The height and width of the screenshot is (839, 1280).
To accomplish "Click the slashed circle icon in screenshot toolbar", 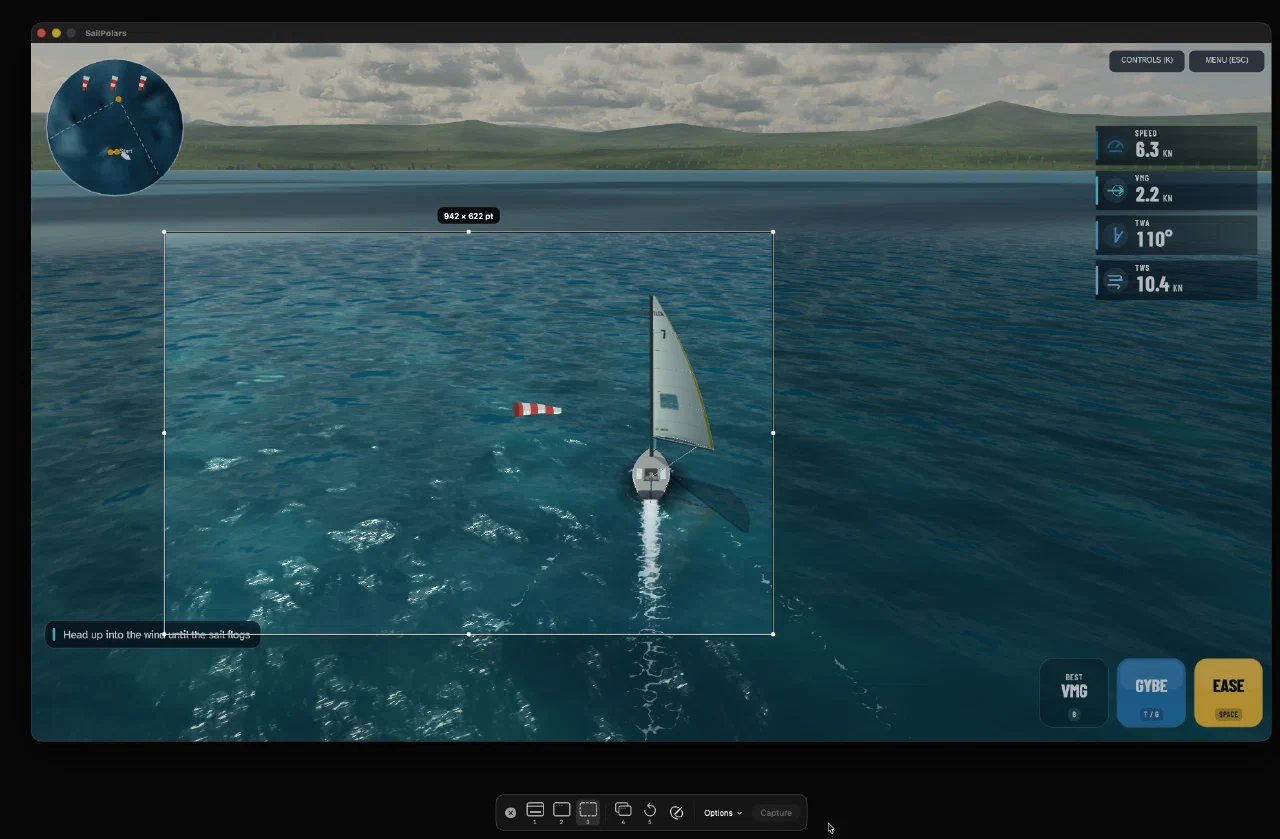I will [x=676, y=813].
